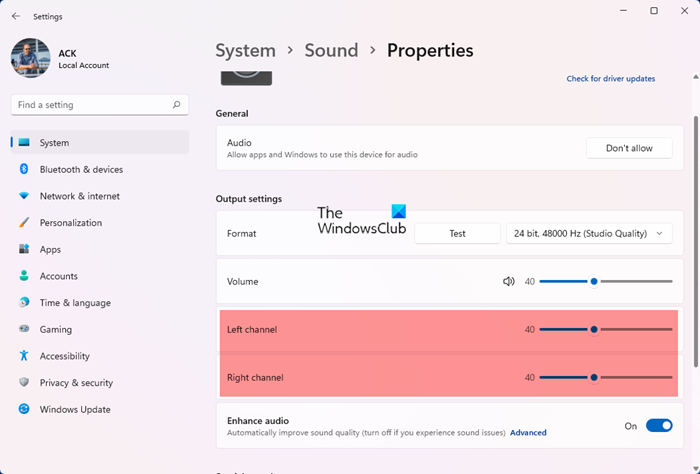
Task: Click the Personalization brush icon
Action: [24, 223]
